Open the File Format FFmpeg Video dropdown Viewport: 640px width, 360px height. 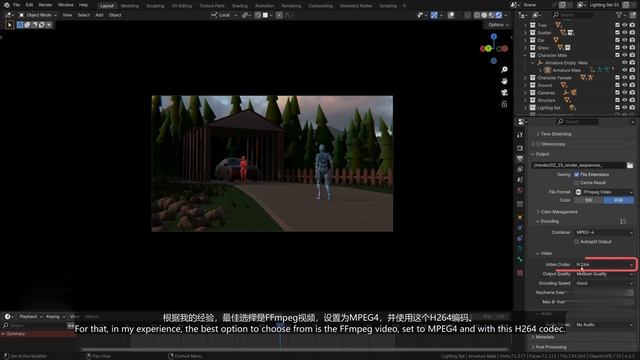[604, 192]
